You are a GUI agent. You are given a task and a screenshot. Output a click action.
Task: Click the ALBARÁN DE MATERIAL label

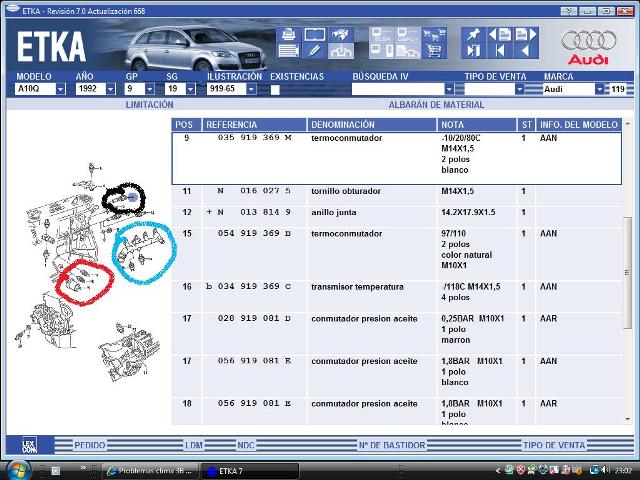pos(436,105)
